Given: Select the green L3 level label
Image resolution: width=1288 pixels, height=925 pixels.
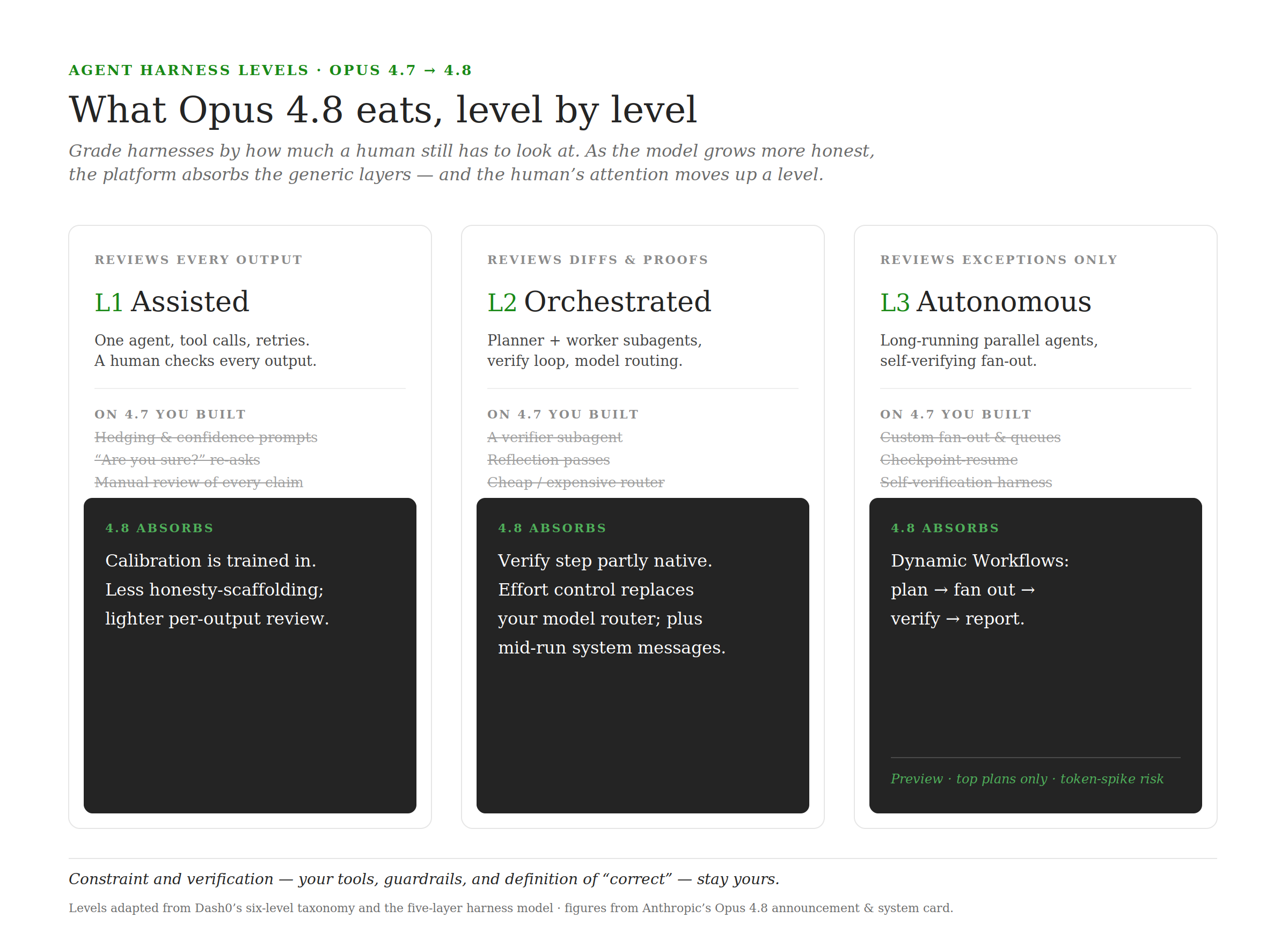Looking at the screenshot, I should click(x=895, y=302).
